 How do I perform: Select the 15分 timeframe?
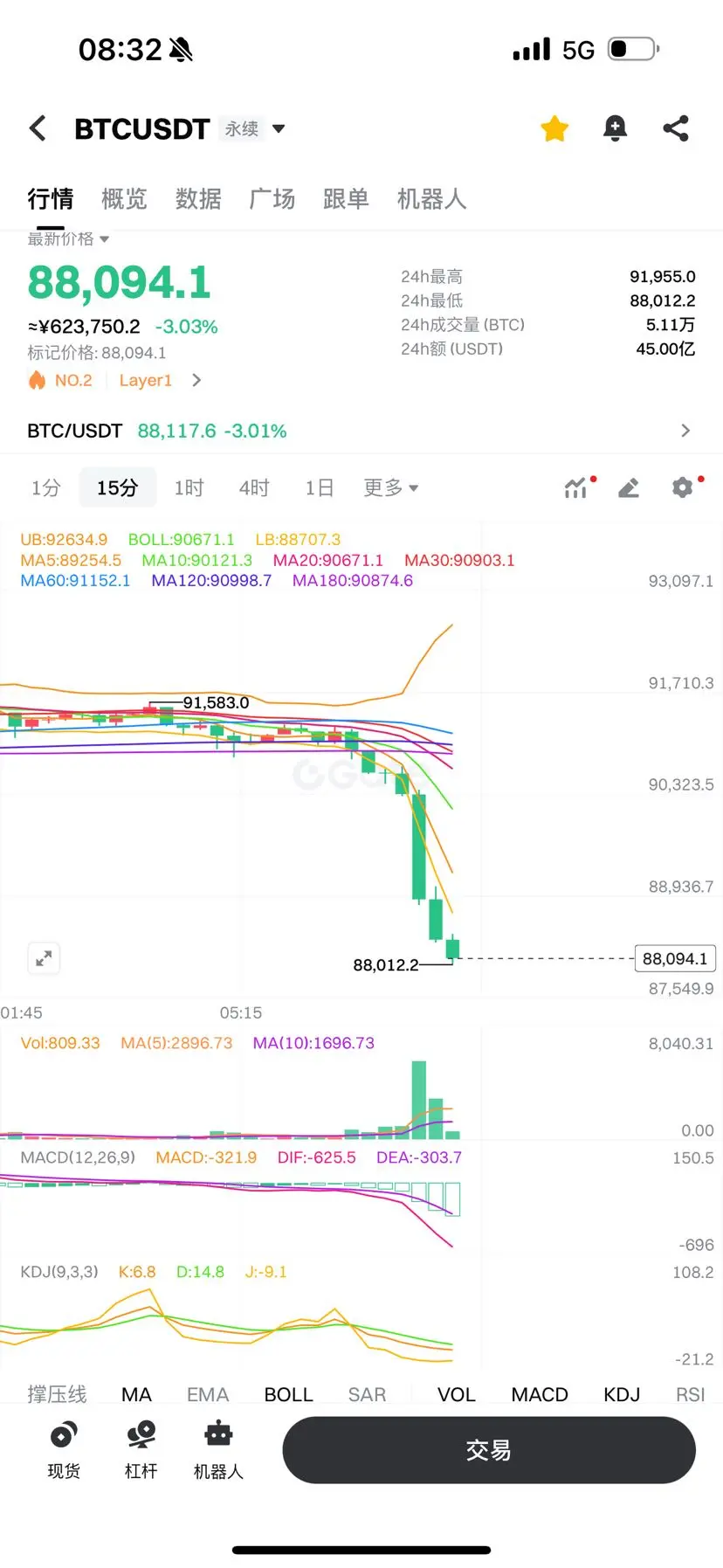(x=118, y=487)
